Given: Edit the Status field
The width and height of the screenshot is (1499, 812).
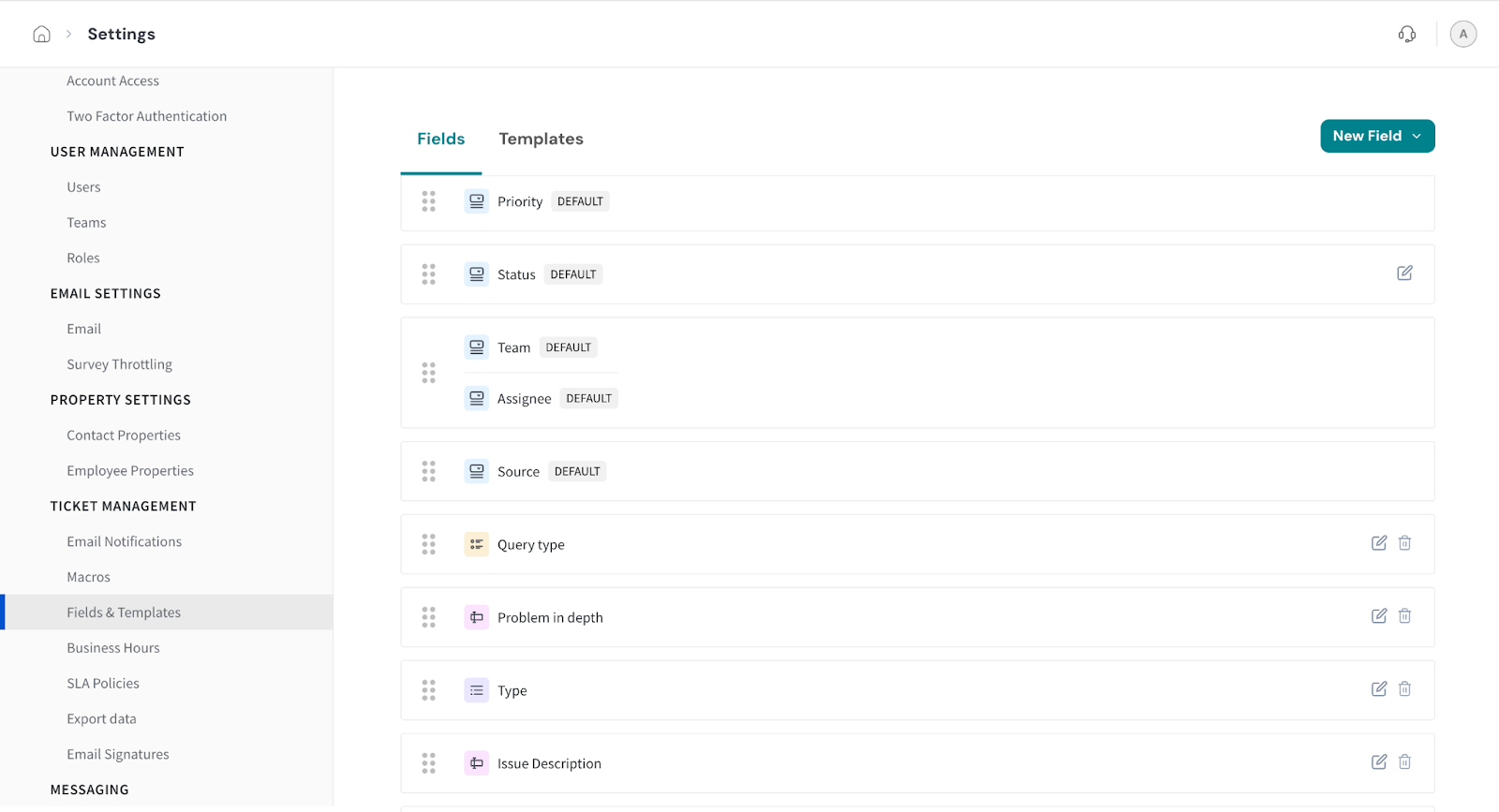Looking at the screenshot, I should pos(1404,273).
